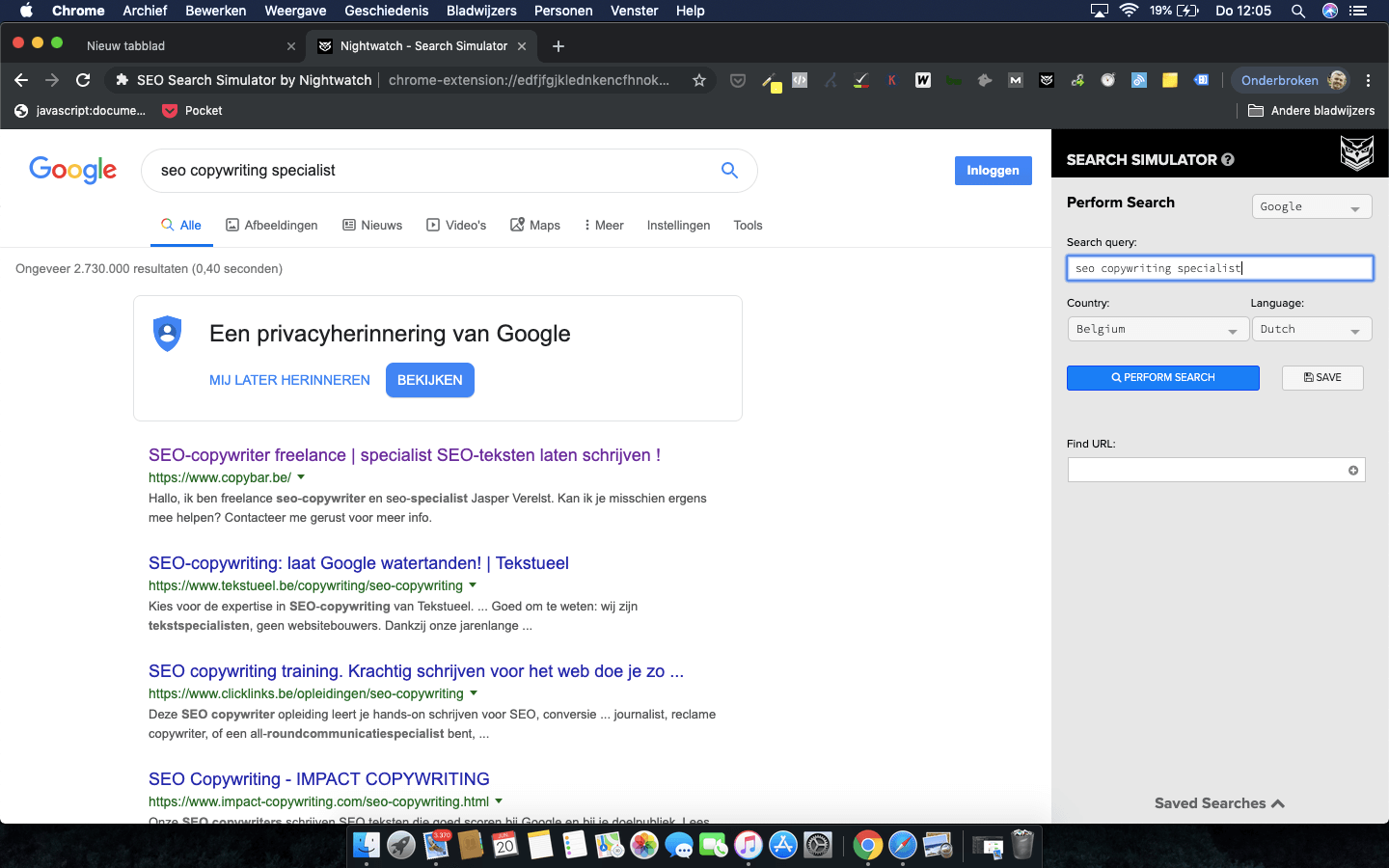
Task: Click the checkmark extension icon
Action: pos(861,80)
